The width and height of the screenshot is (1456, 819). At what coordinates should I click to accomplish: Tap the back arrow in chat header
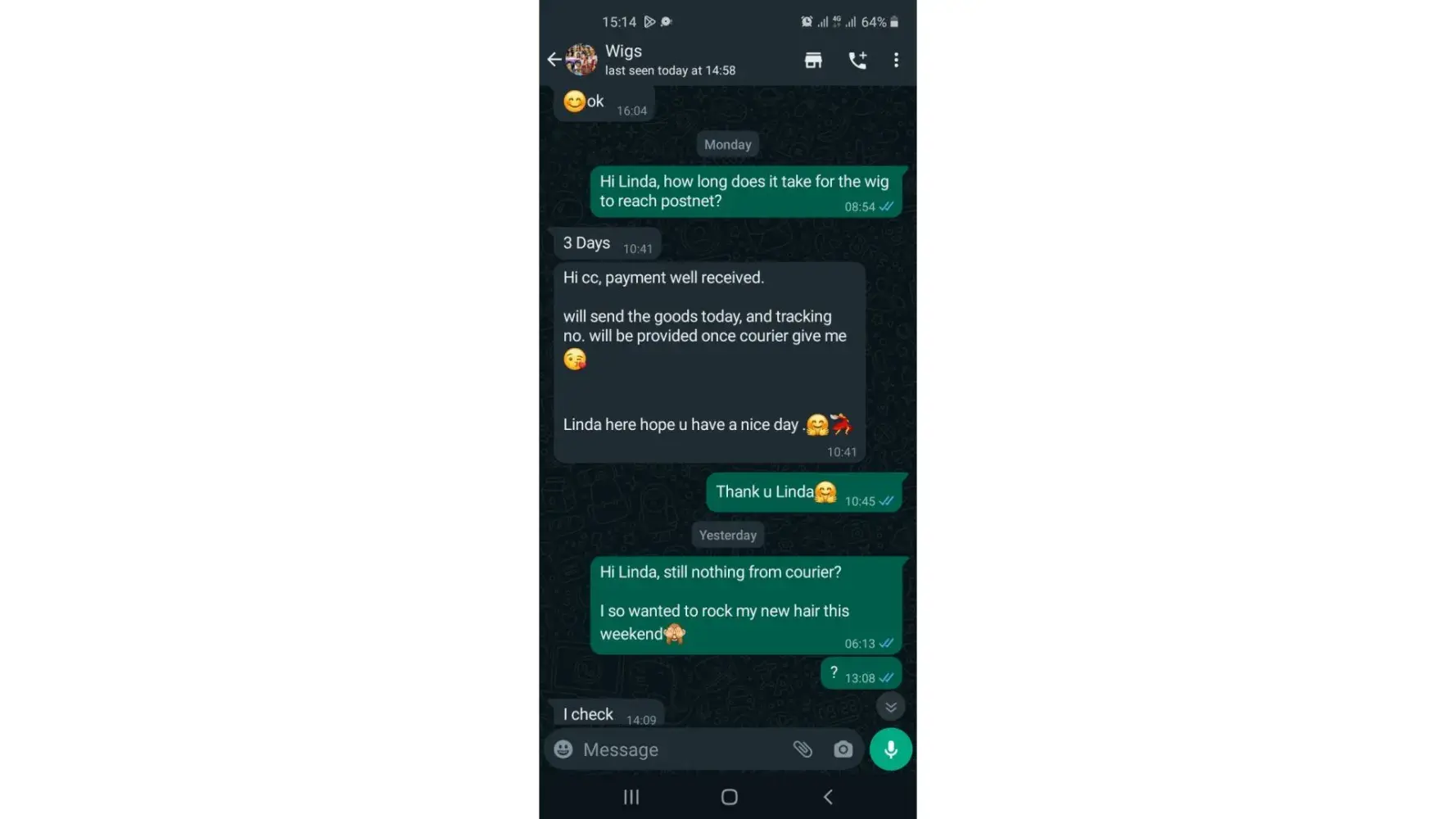point(554,60)
